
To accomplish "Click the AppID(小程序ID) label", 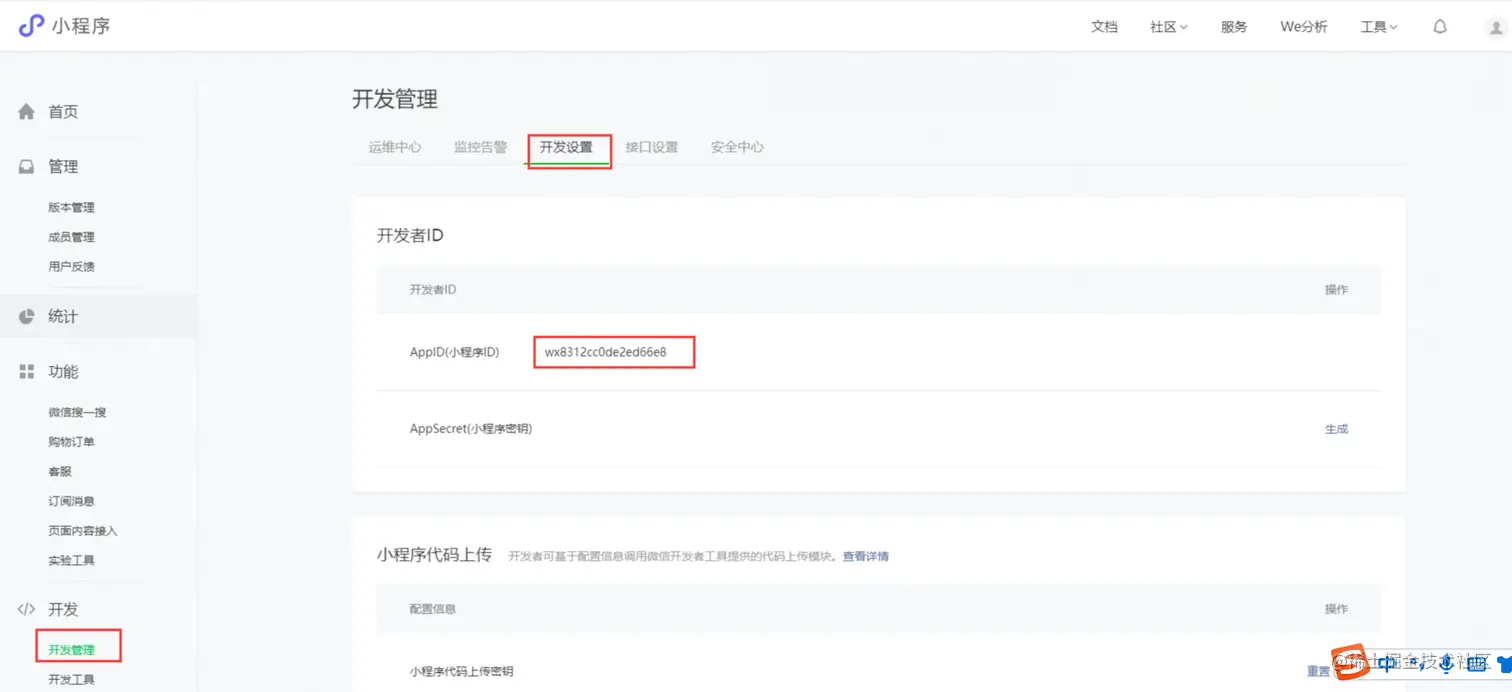I will (x=454, y=352).
